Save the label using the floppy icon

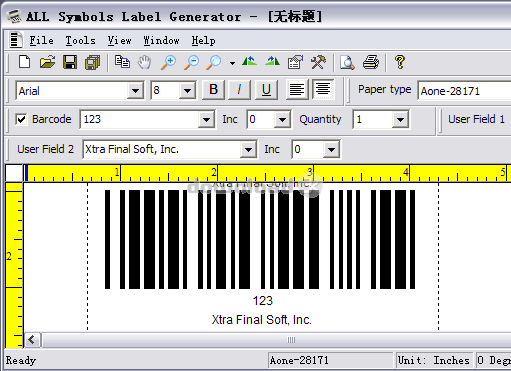coord(70,62)
